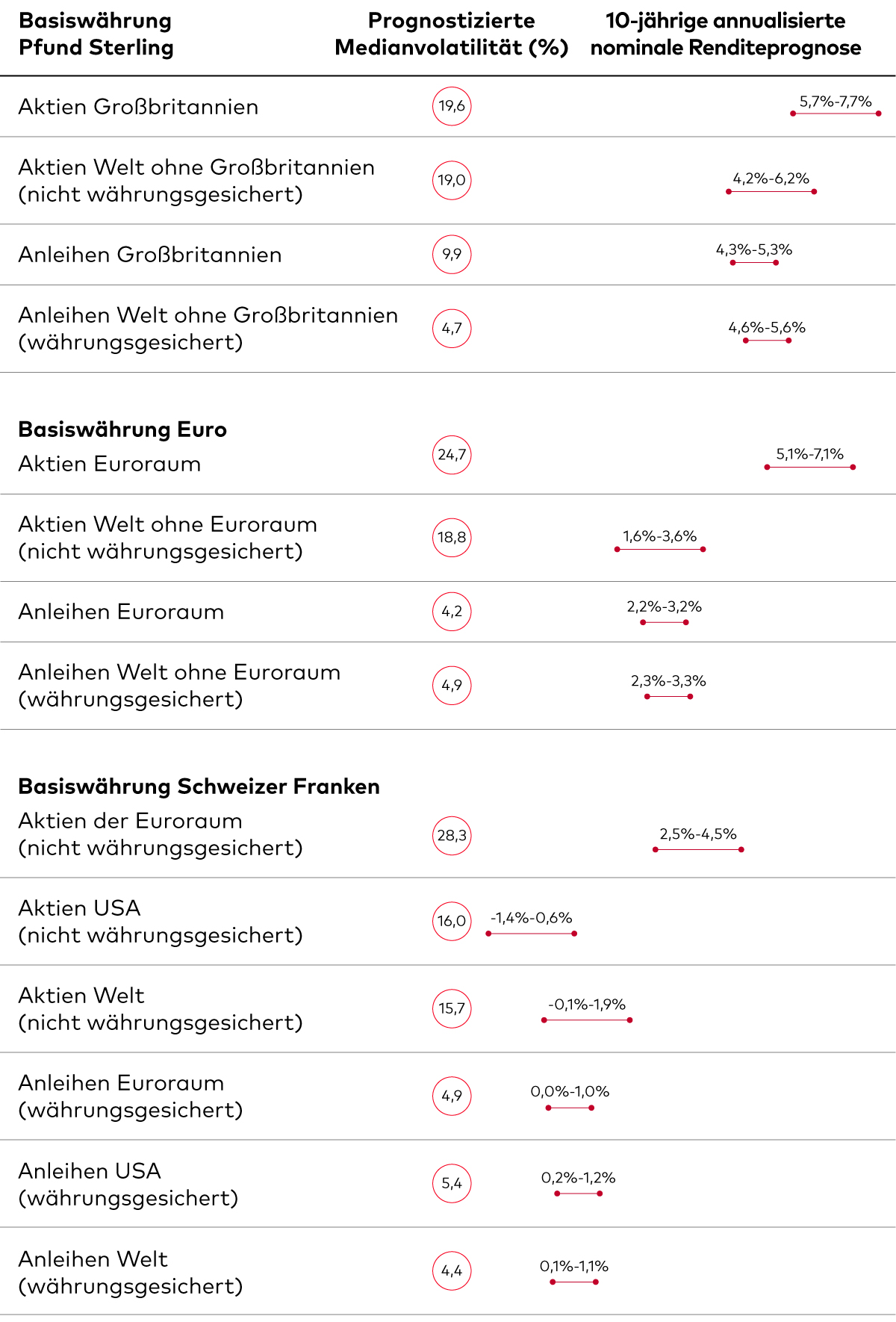Select the 5,1%-7,1% range label
896x1322 pixels.
[x=809, y=454]
